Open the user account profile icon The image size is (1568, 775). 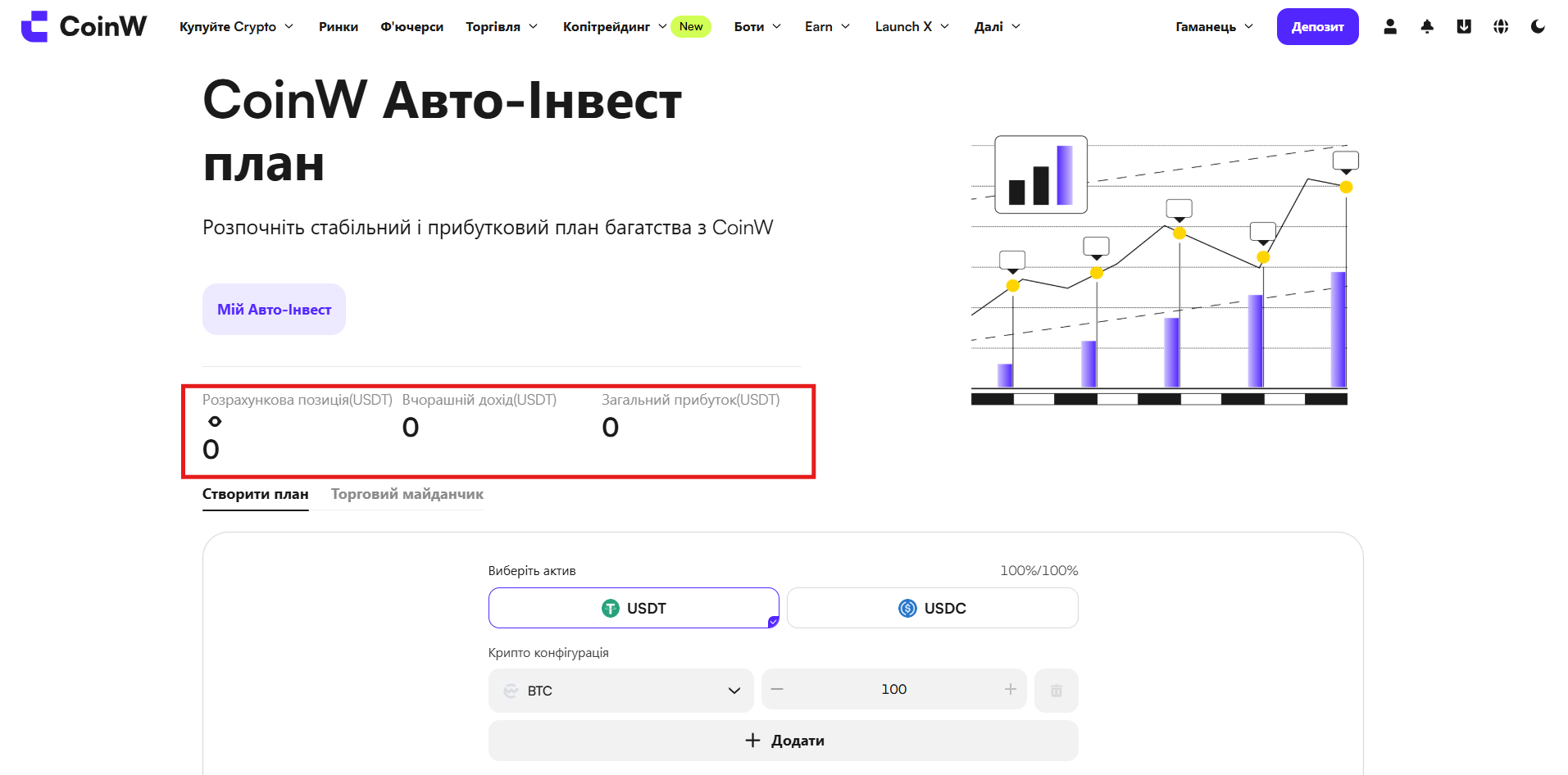click(x=1390, y=26)
